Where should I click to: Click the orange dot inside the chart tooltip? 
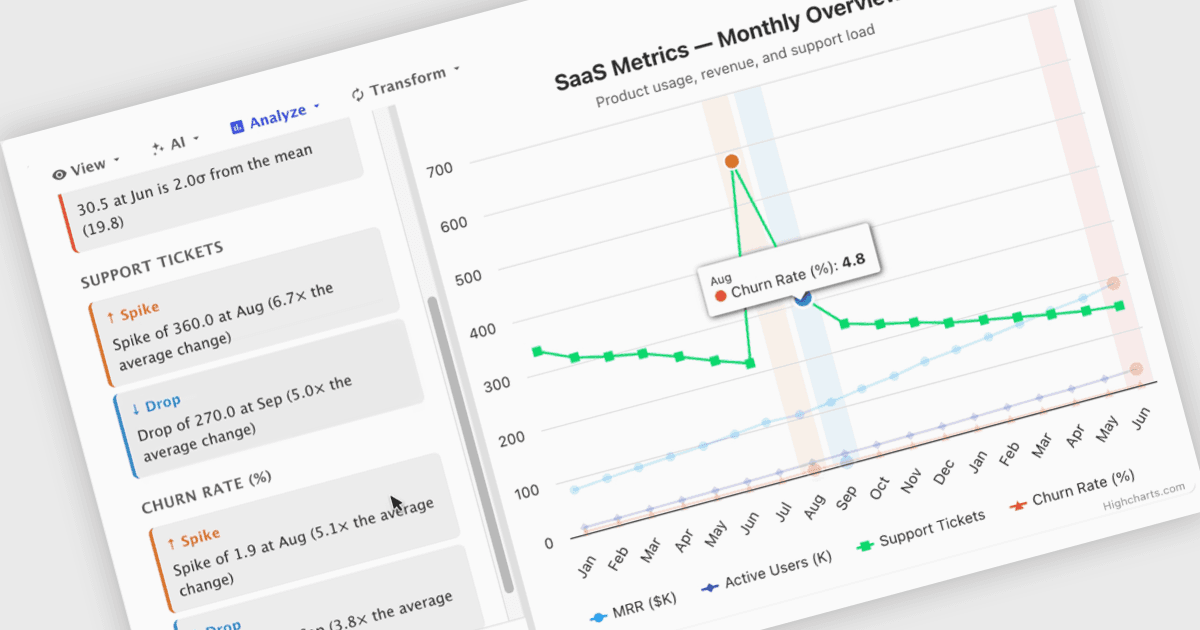pos(721,295)
